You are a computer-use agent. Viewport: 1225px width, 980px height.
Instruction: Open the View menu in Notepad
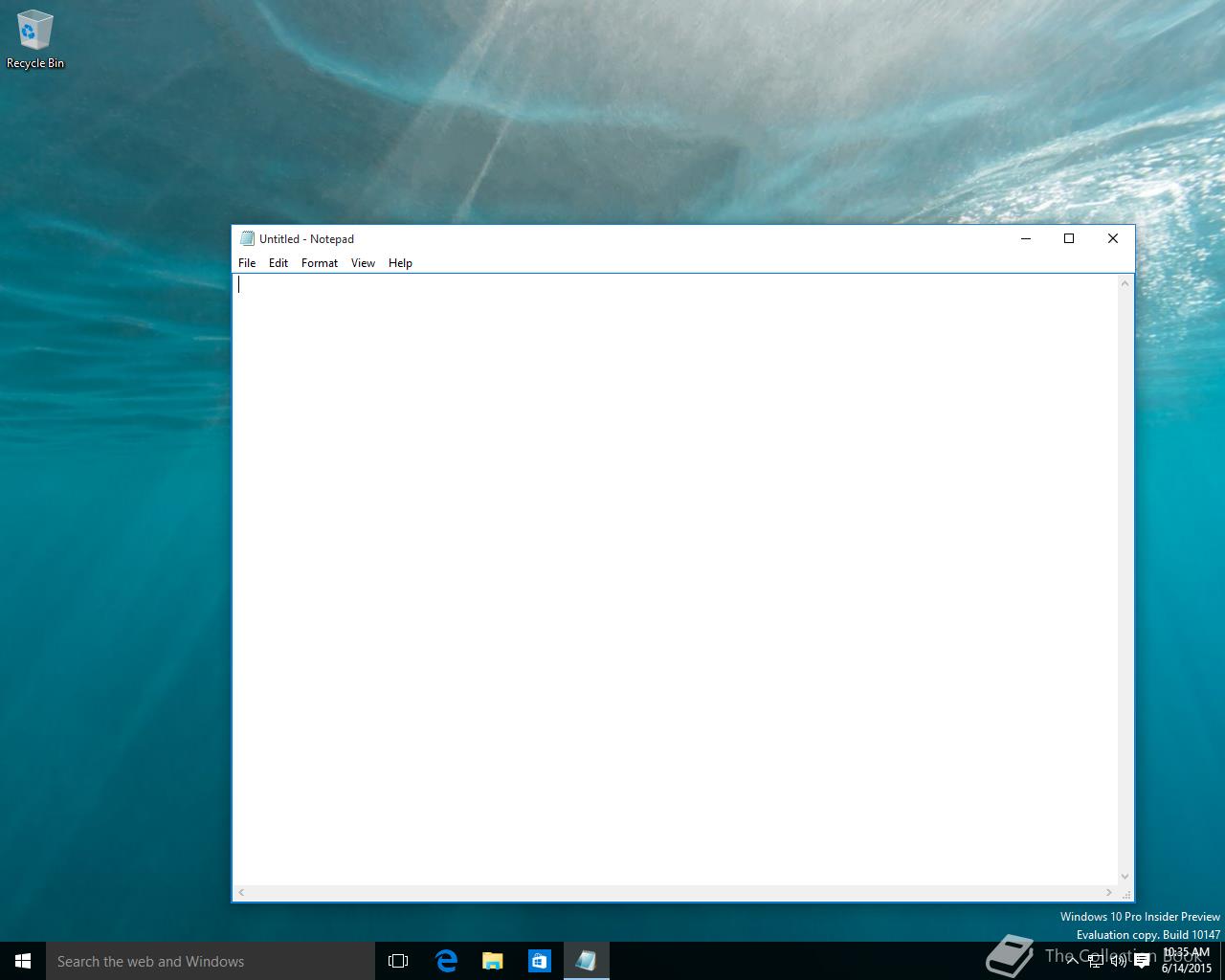(363, 263)
